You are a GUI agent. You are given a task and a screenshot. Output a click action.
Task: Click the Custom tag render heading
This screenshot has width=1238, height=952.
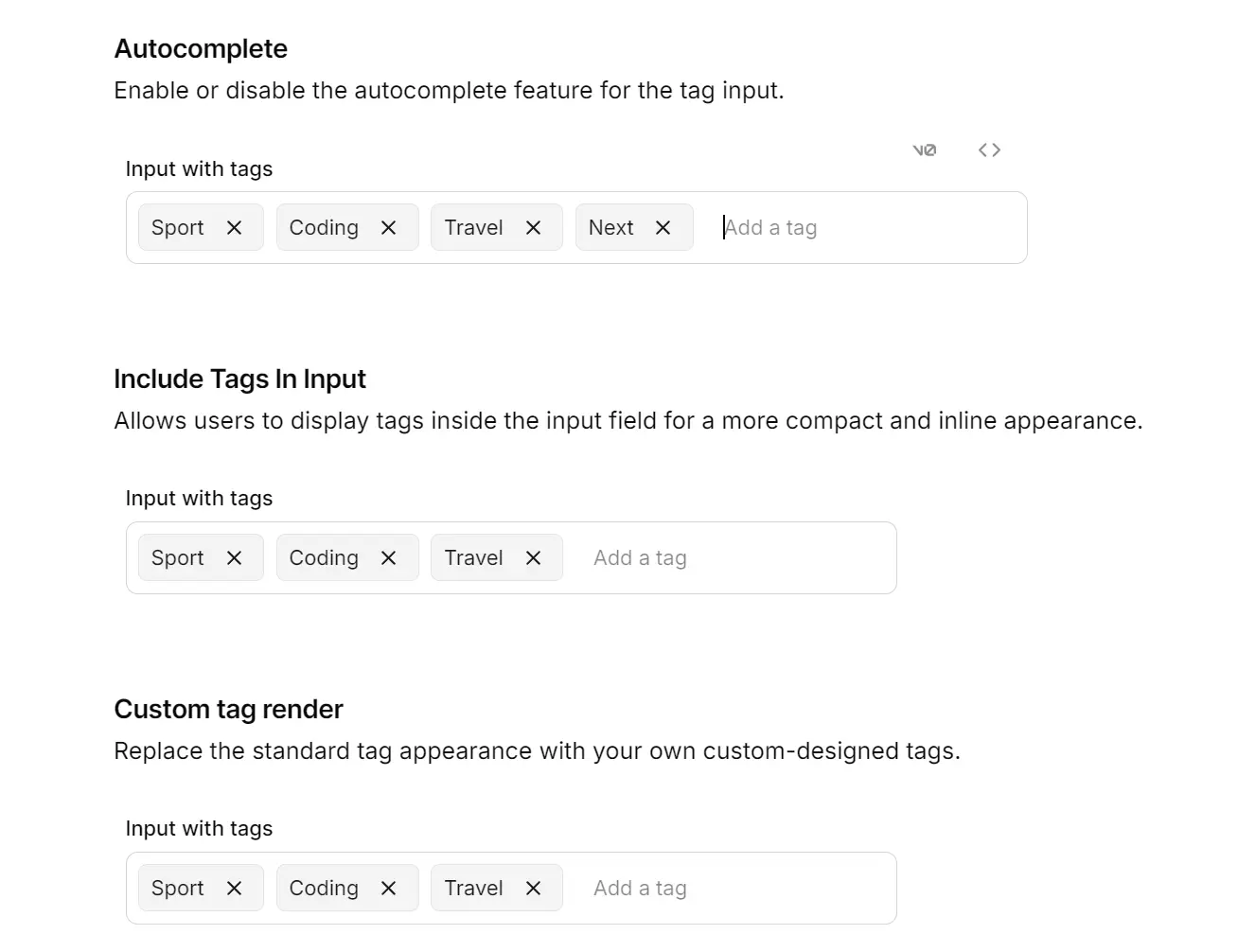click(228, 709)
